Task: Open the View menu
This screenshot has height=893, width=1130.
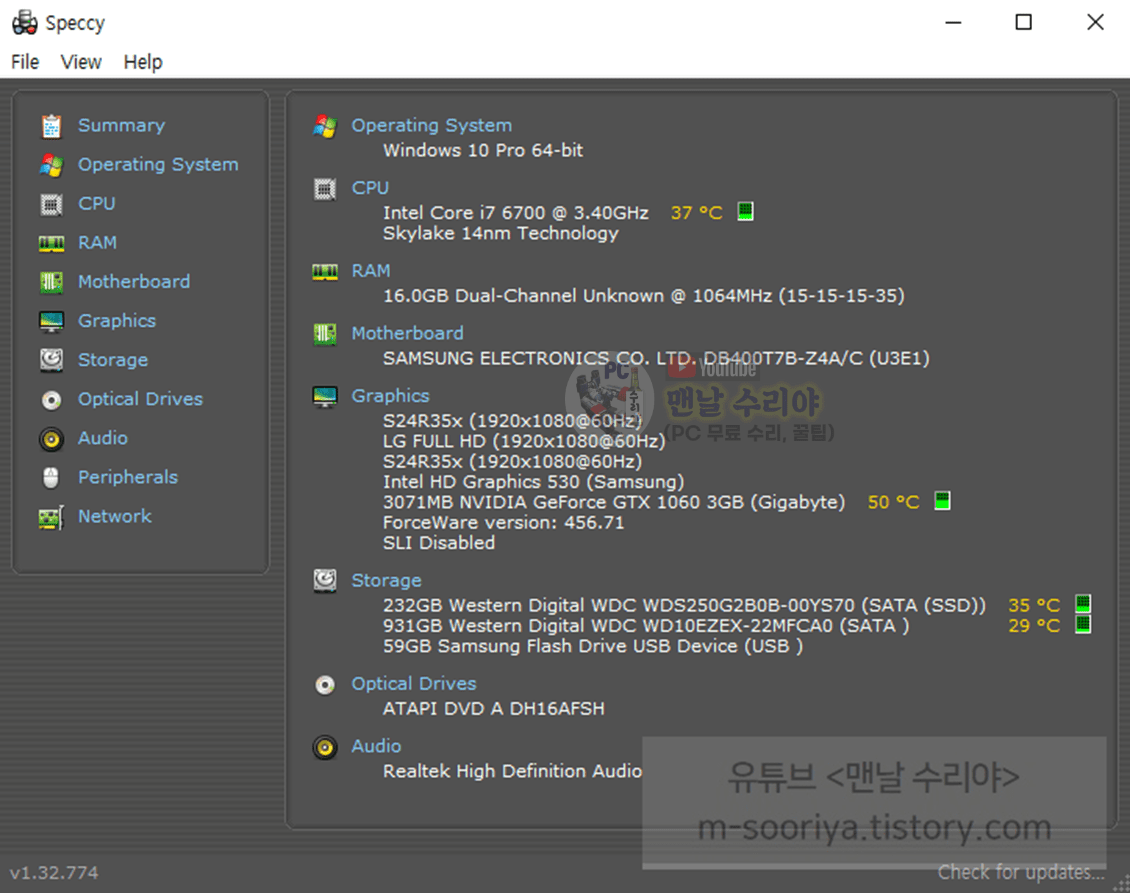Action: point(81,62)
